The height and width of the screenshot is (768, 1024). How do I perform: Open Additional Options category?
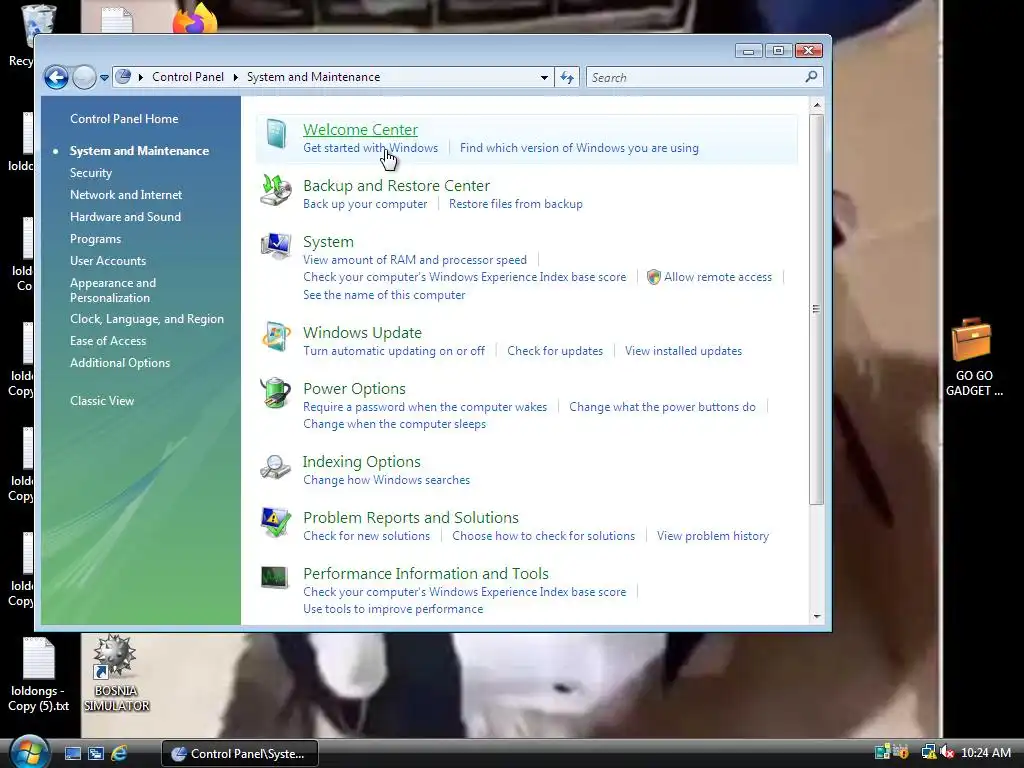coord(120,363)
